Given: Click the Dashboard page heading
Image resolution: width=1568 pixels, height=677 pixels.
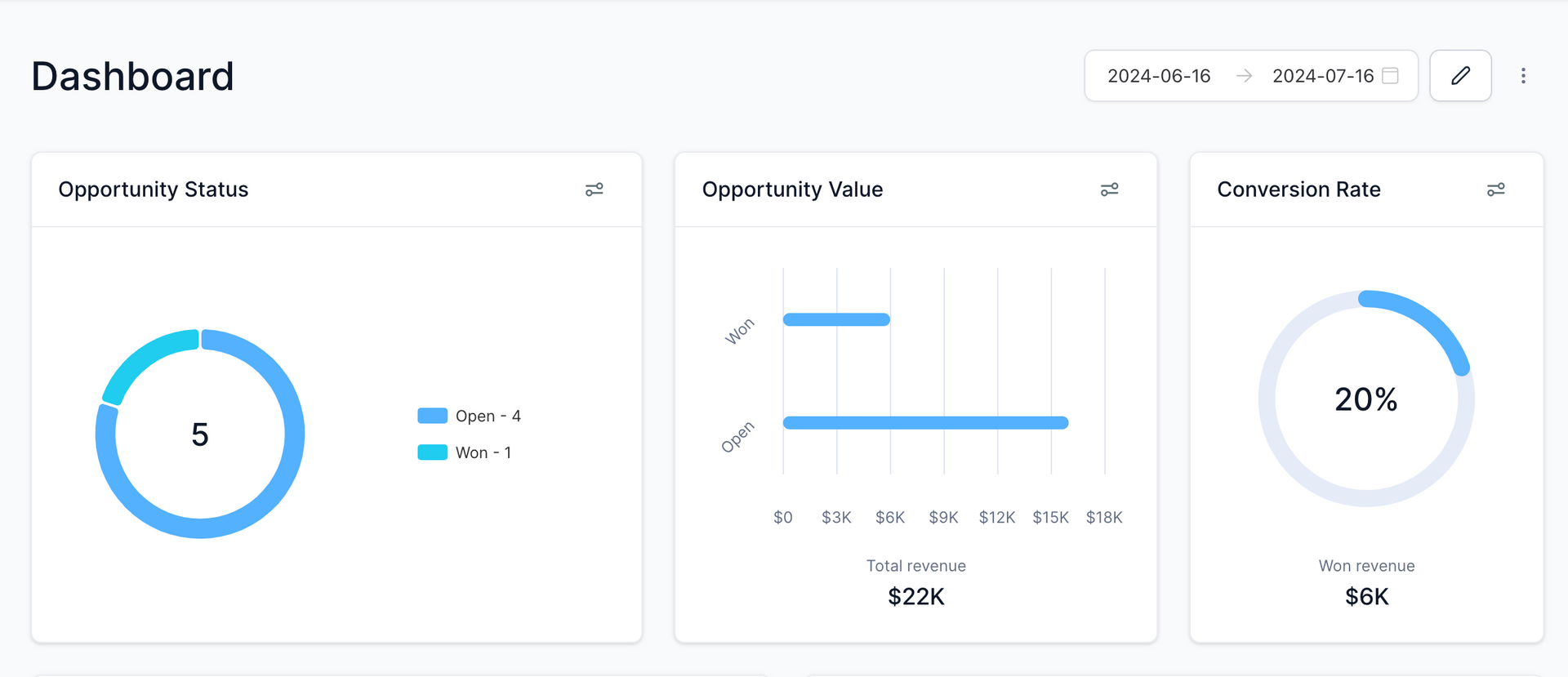Looking at the screenshot, I should click(132, 77).
